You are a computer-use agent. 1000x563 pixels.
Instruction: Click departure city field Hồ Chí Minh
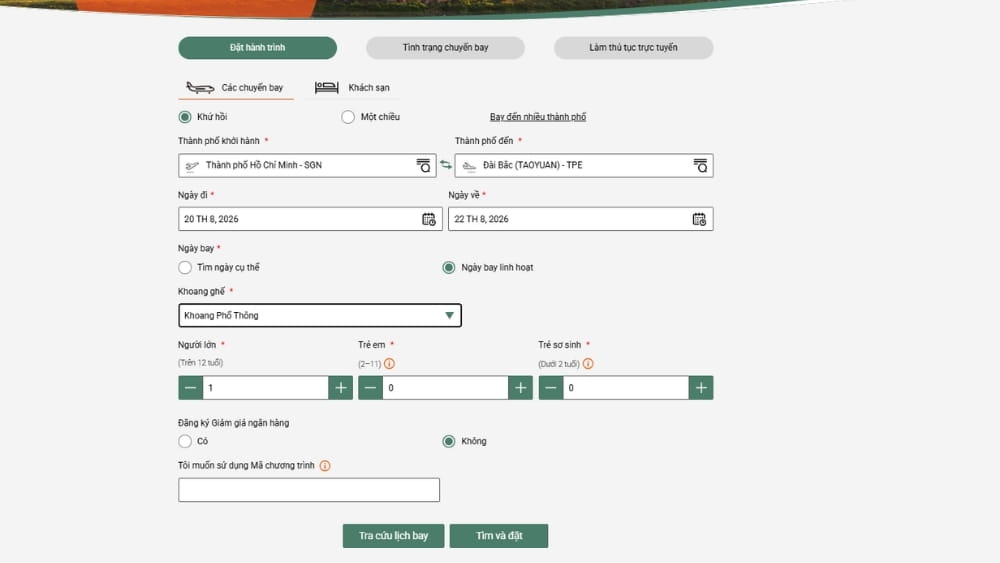[x=307, y=166]
